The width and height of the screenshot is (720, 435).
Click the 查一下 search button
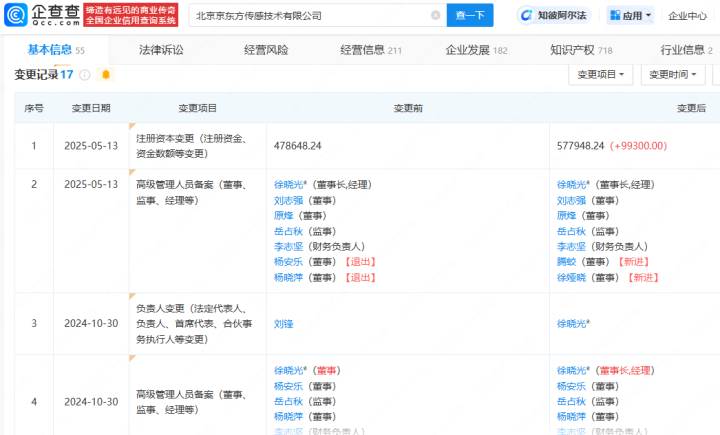coord(470,15)
